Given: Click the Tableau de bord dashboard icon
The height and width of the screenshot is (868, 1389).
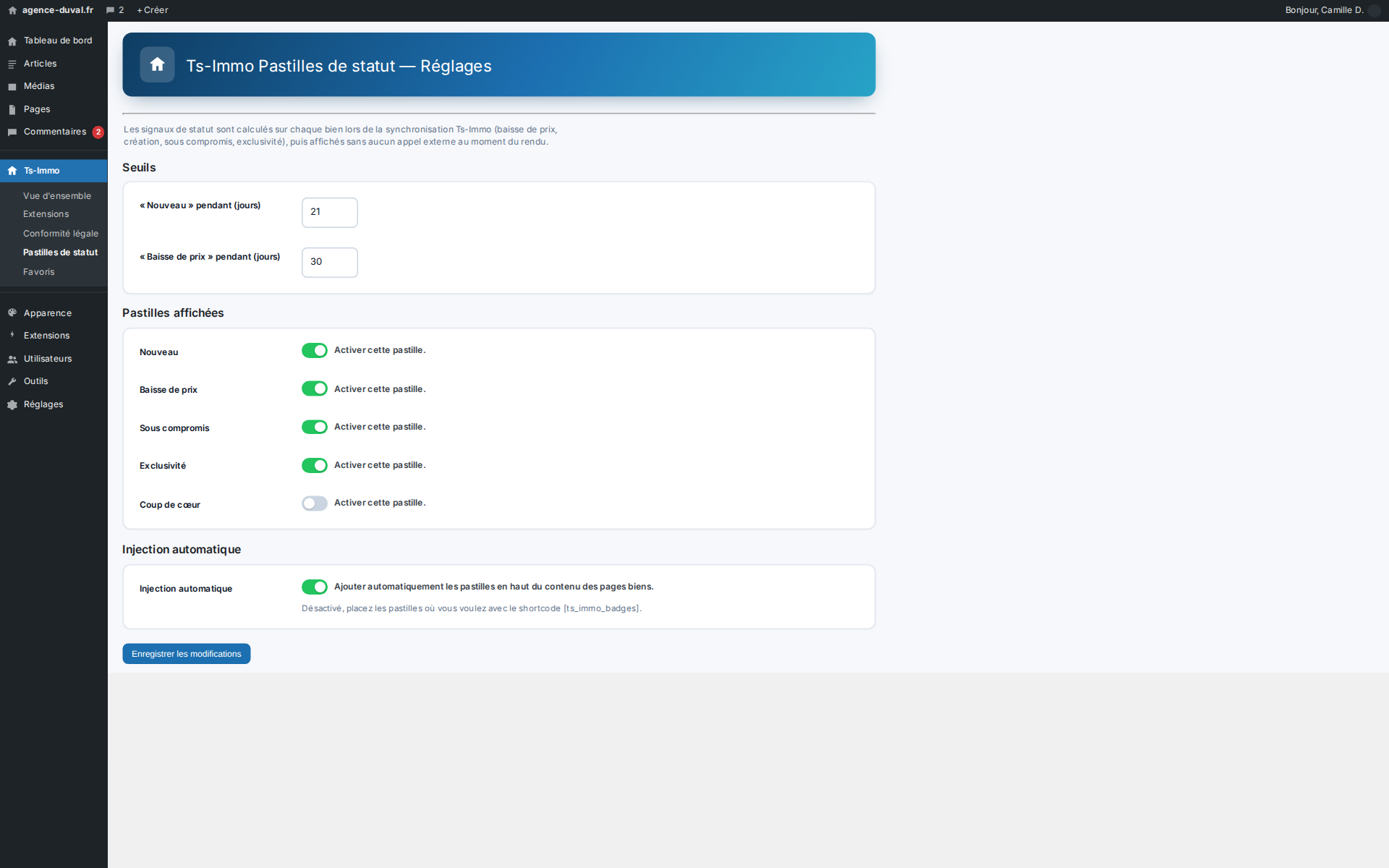Looking at the screenshot, I should click(x=12, y=41).
